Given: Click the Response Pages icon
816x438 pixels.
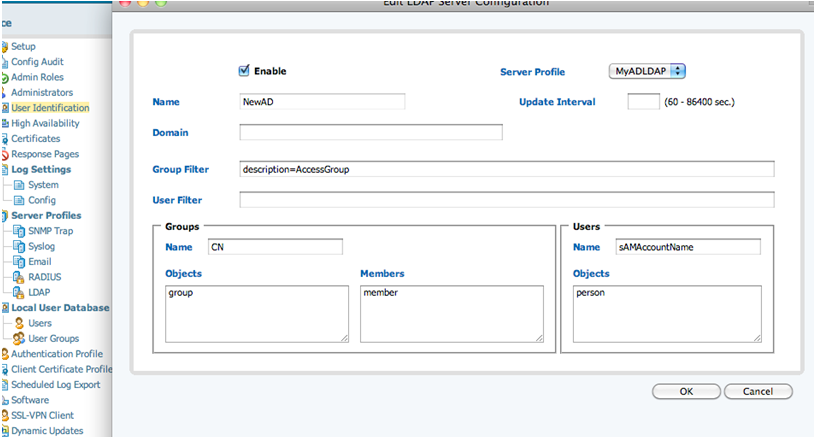Looking at the screenshot, I should [x=5, y=154].
